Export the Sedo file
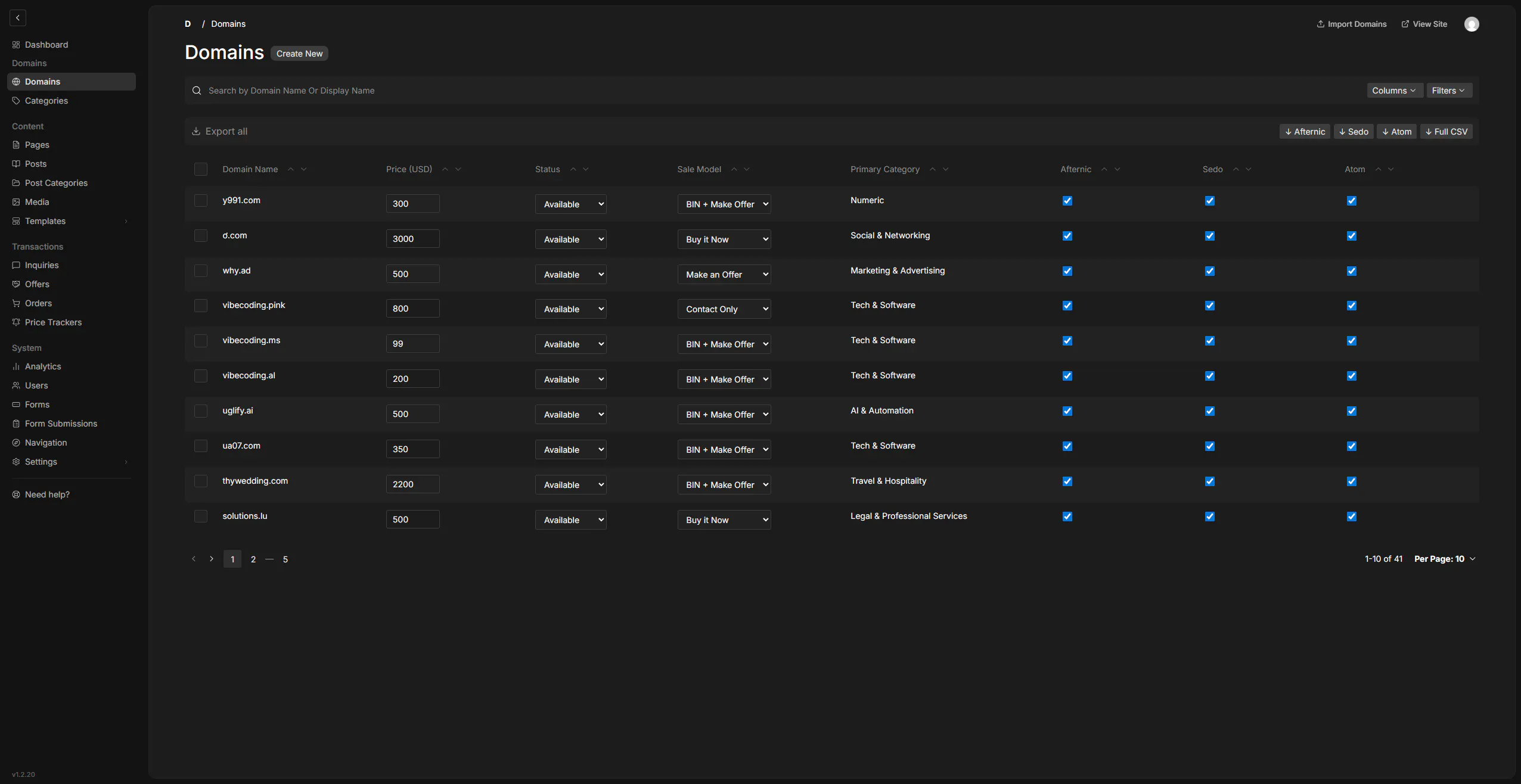The image size is (1521, 784). tap(1354, 132)
